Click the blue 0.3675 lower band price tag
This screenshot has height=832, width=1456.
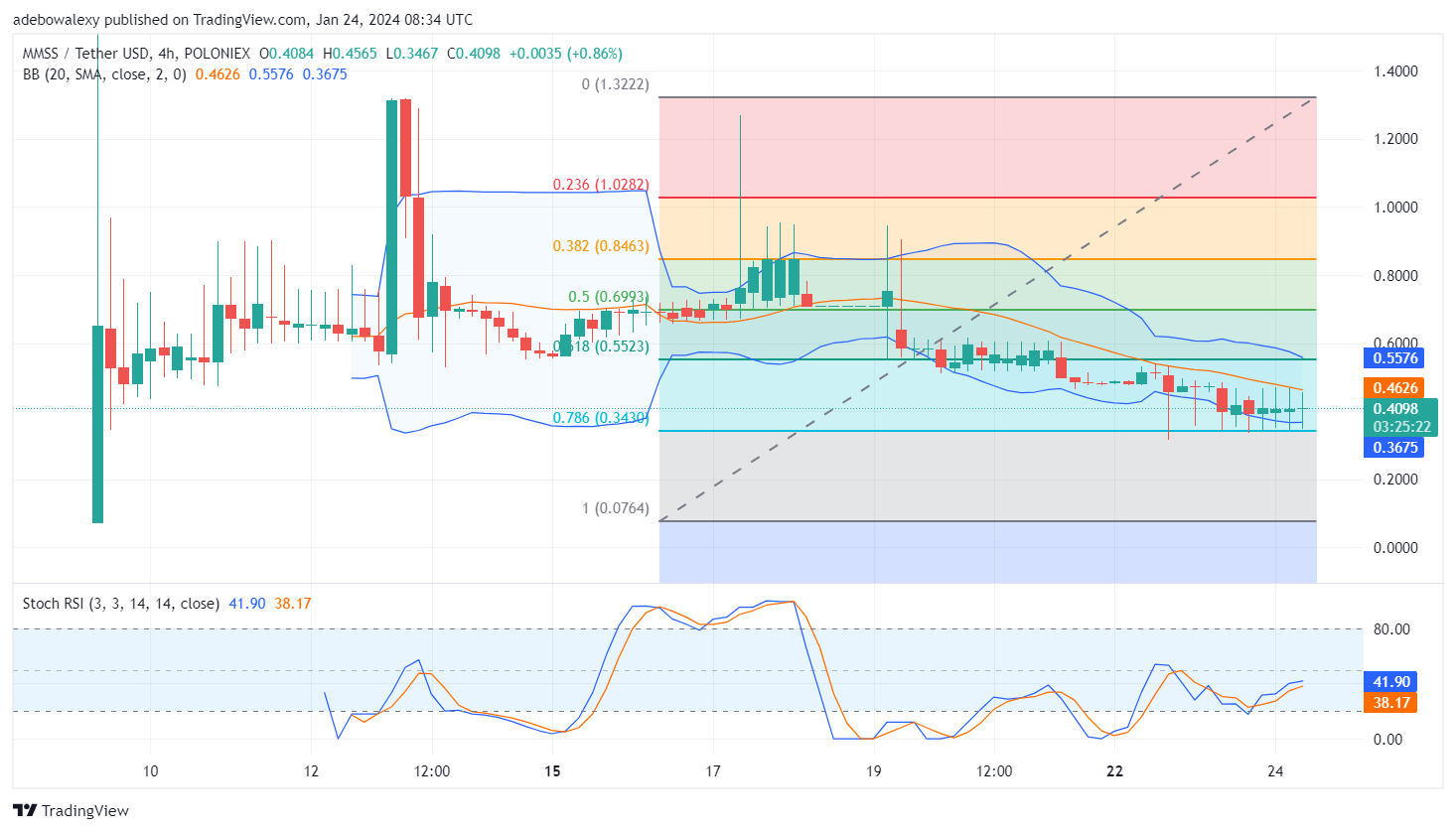point(1394,448)
